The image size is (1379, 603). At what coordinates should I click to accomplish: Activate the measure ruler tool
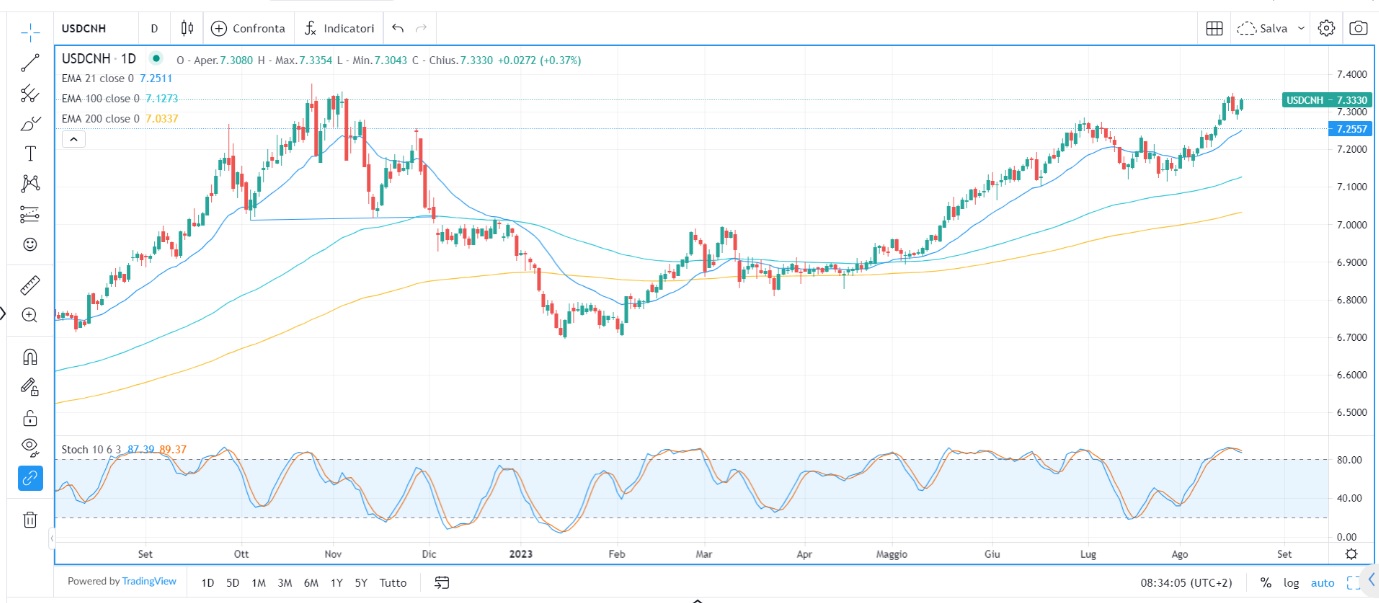[29, 285]
